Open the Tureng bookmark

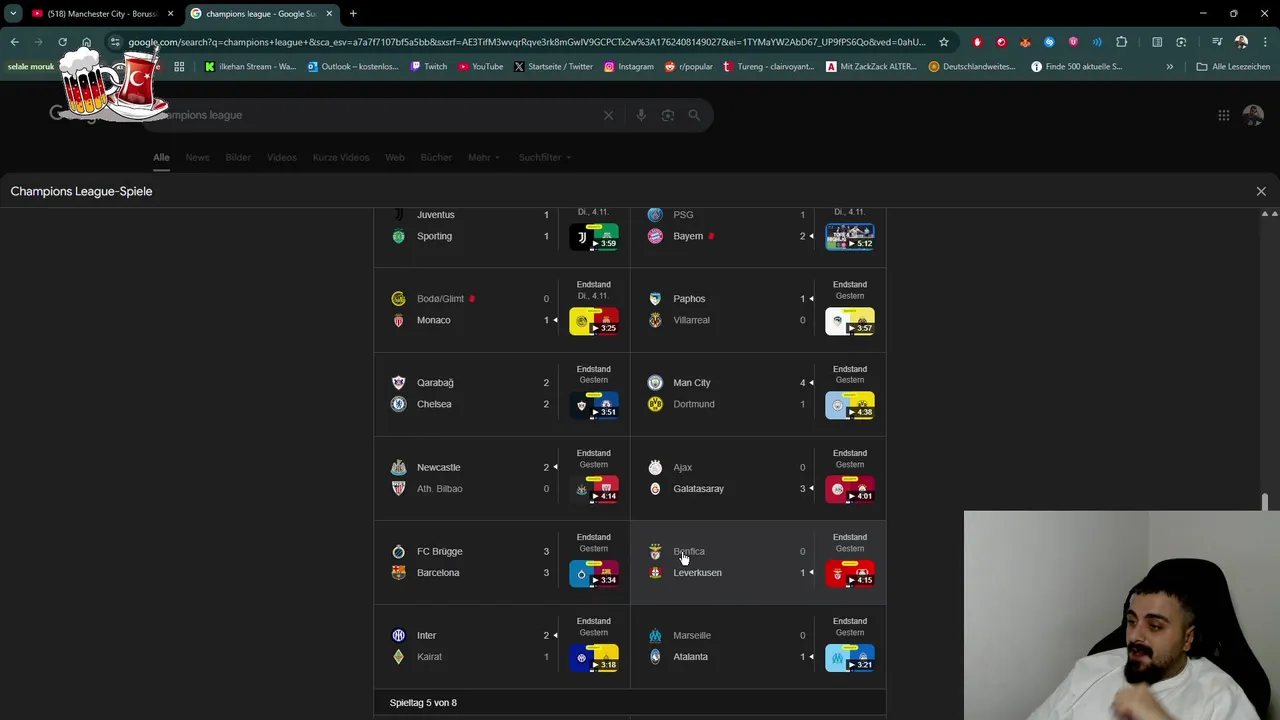[768, 67]
